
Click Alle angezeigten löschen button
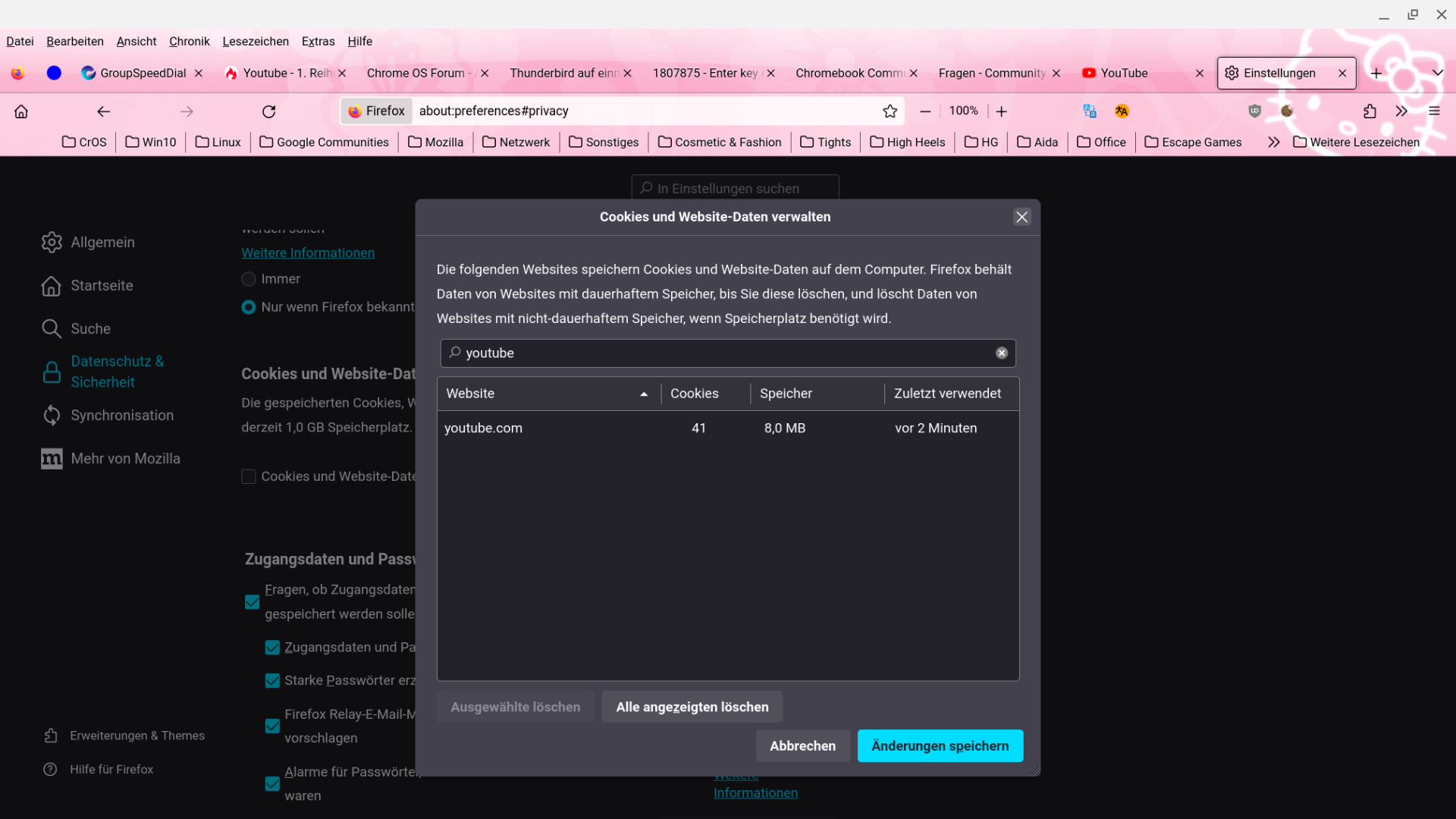692,707
